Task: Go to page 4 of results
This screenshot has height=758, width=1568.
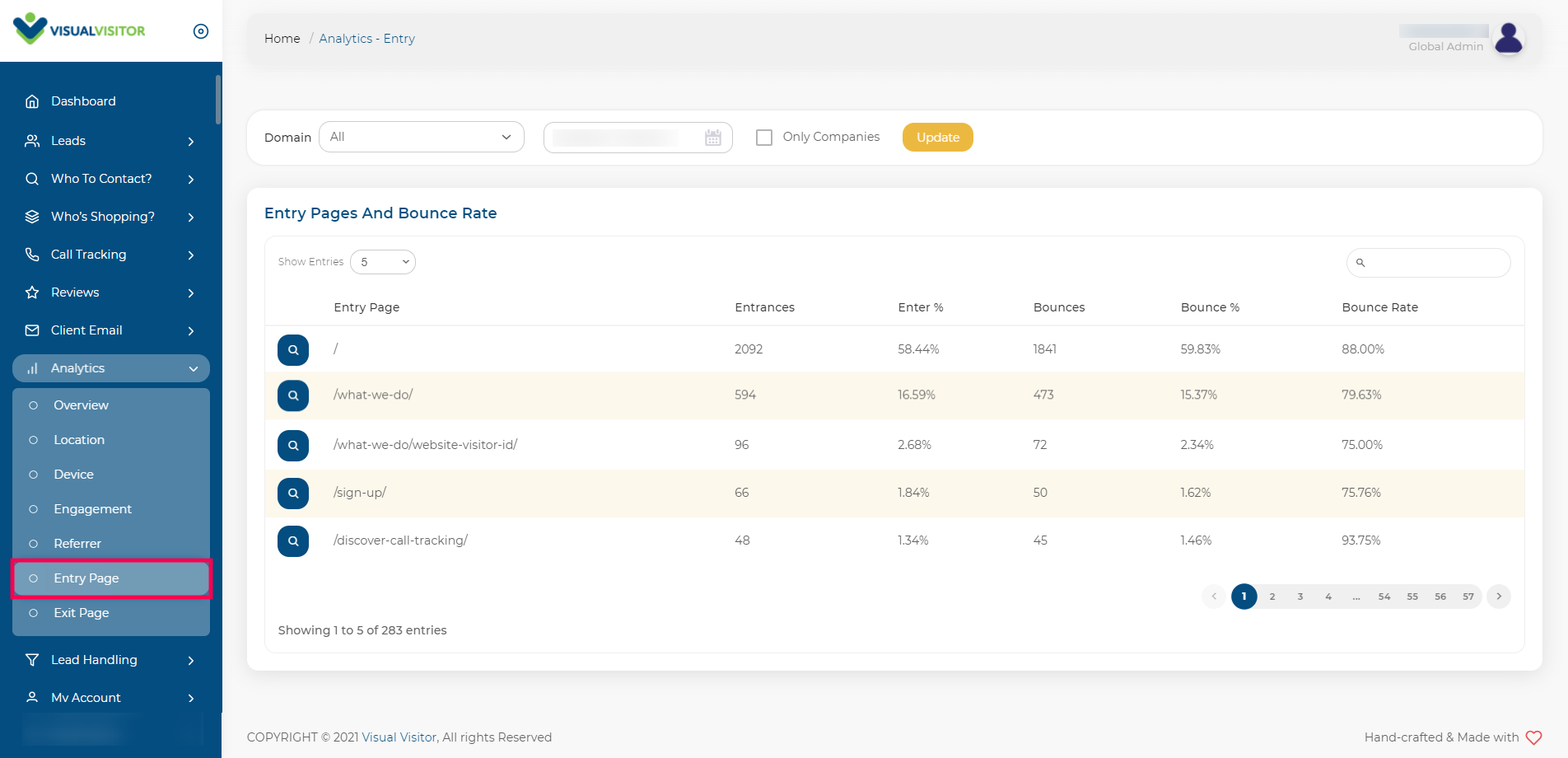Action: point(1328,597)
